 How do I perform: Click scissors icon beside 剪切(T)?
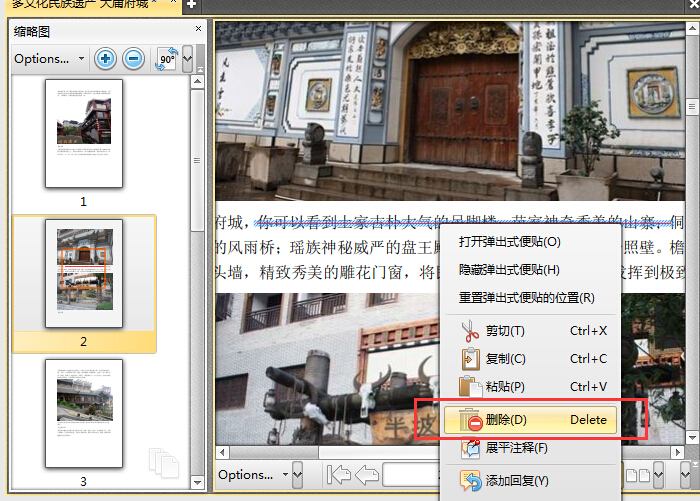coord(469,331)
